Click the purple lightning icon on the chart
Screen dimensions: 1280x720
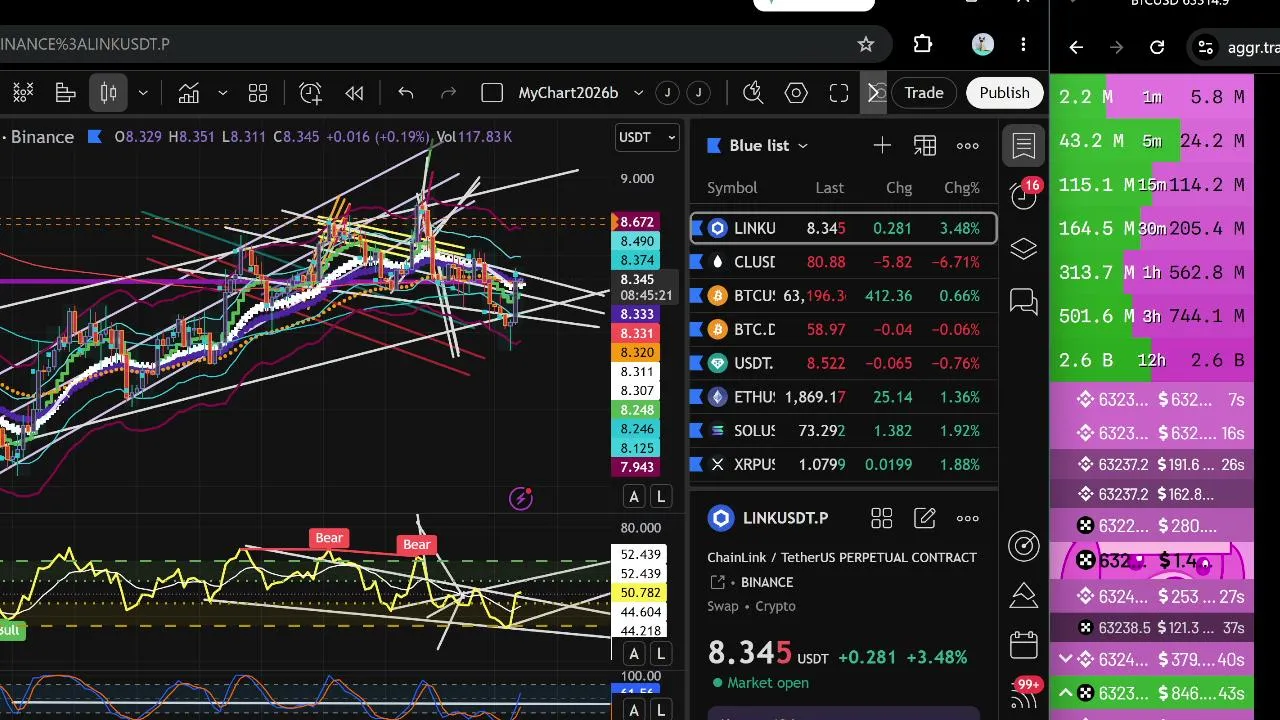click(x=521, y=498)
